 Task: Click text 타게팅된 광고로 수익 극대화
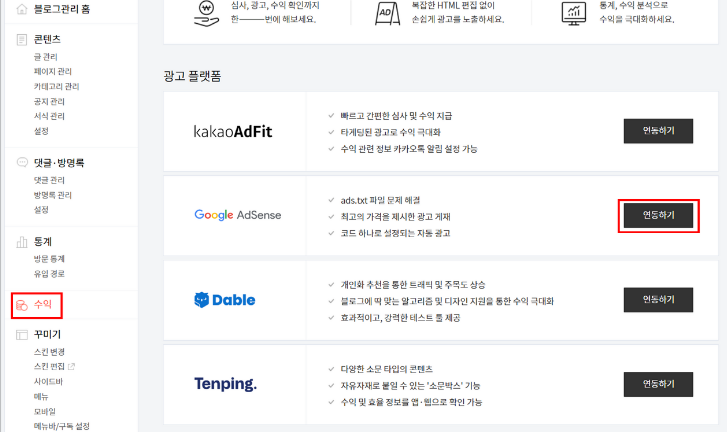(x=390, y=132)
